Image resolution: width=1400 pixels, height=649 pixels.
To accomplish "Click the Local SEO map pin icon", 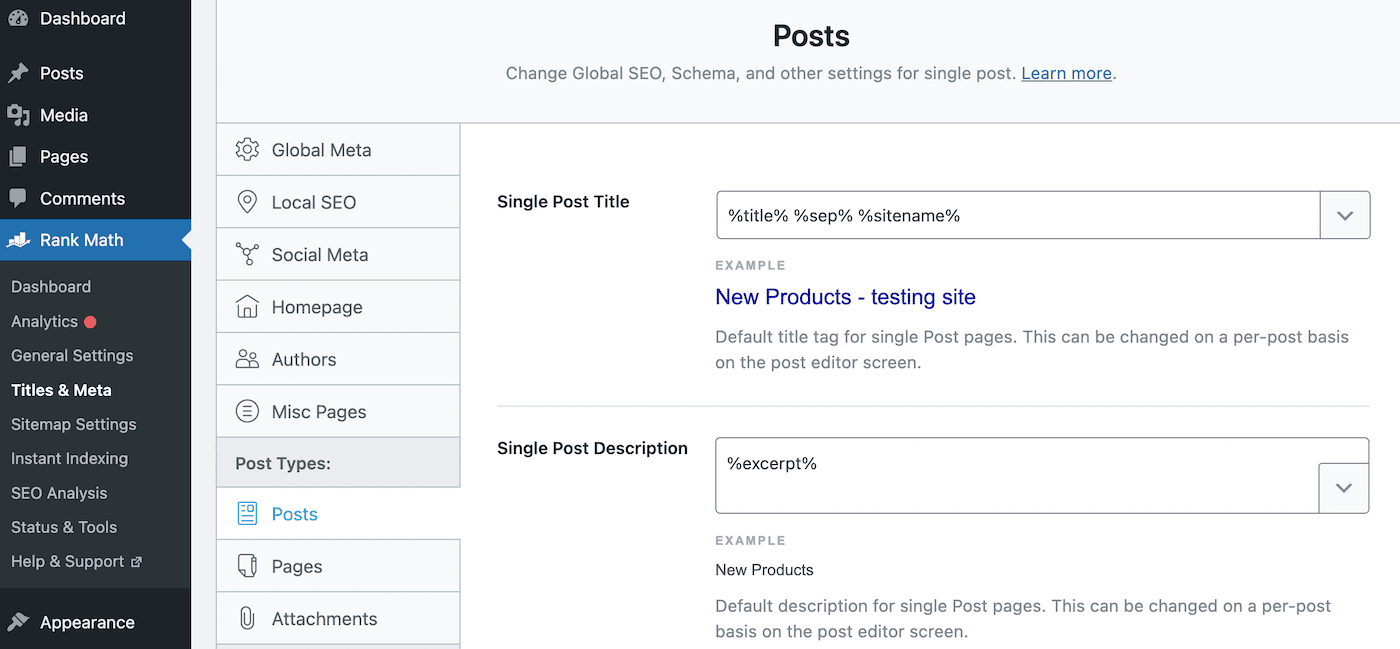I will (247, 202).
